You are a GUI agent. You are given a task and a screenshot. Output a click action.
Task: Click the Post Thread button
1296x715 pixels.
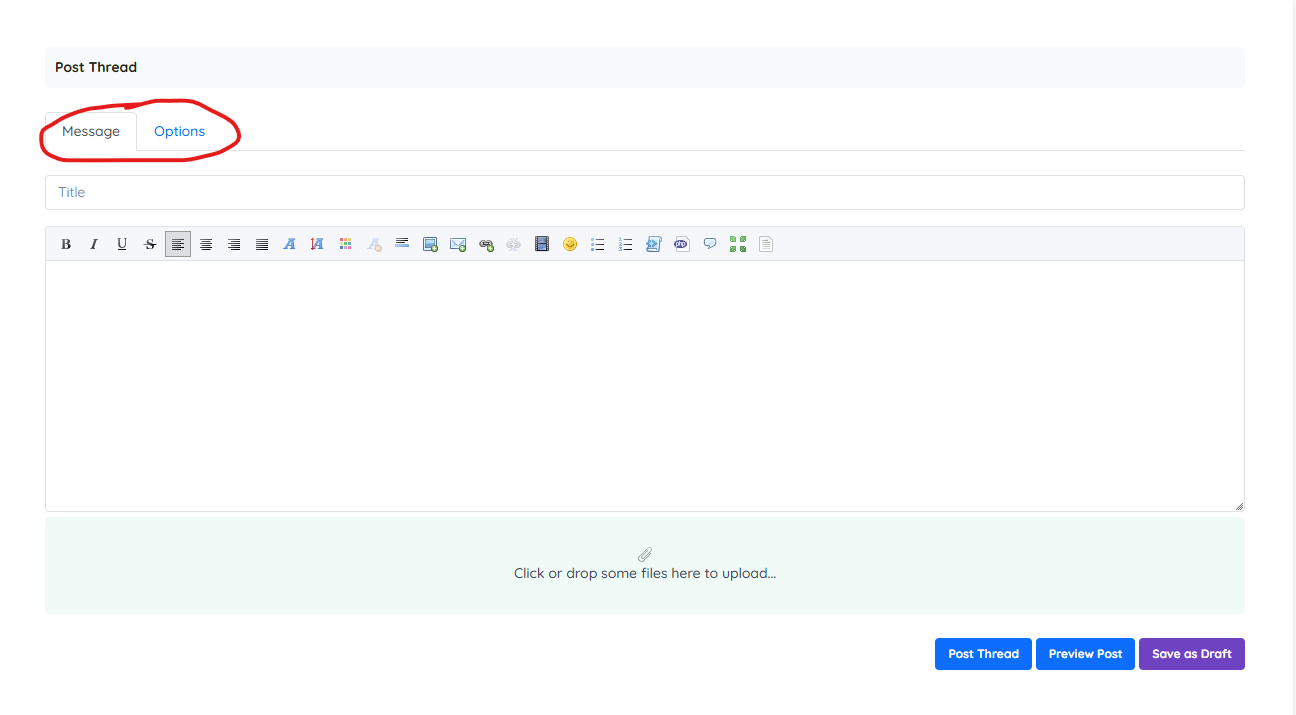coord(983,654)
